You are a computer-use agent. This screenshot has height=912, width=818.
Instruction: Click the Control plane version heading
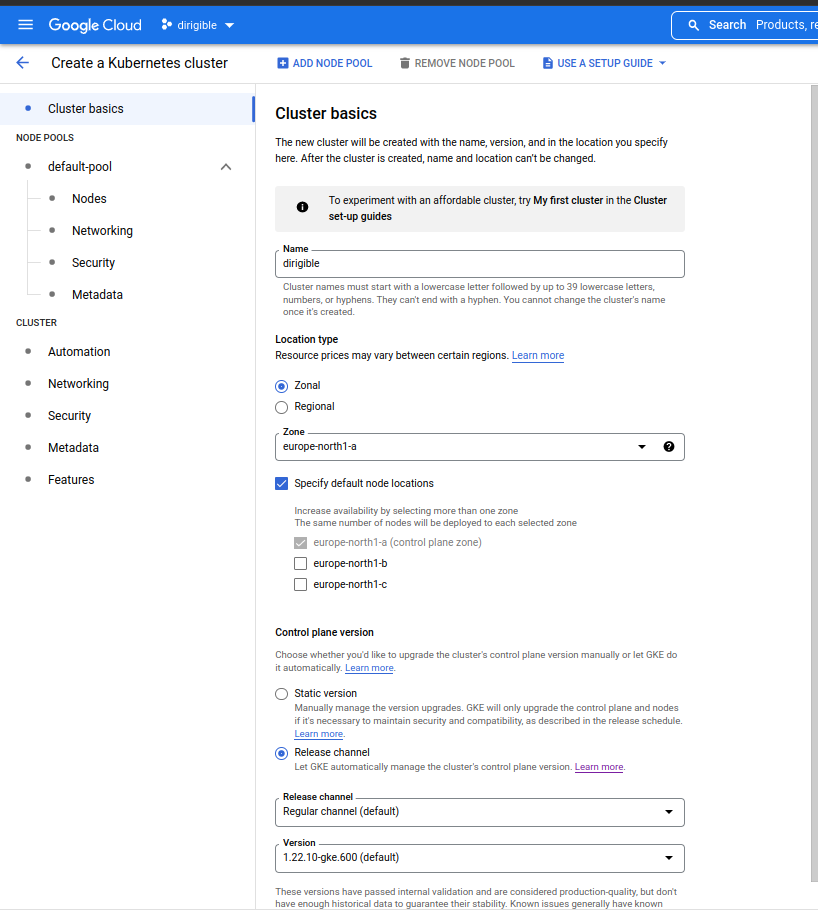tap(325, 633)
